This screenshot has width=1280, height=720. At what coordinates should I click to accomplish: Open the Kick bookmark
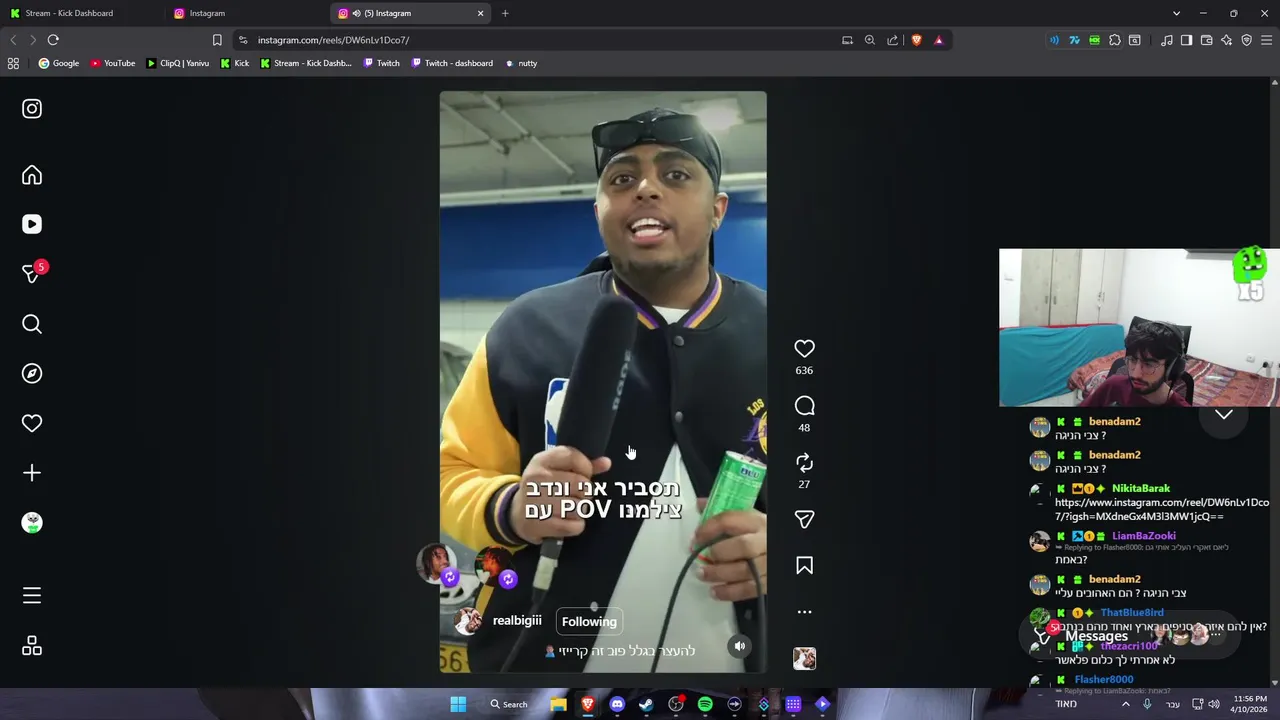235,63
